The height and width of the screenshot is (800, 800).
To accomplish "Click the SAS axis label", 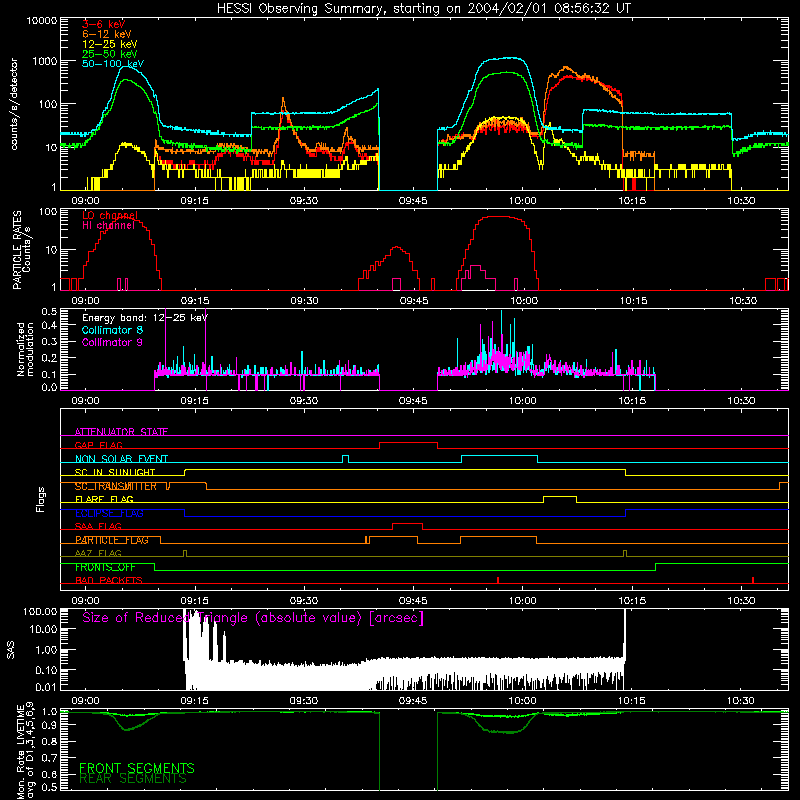I will click(11, 650).
